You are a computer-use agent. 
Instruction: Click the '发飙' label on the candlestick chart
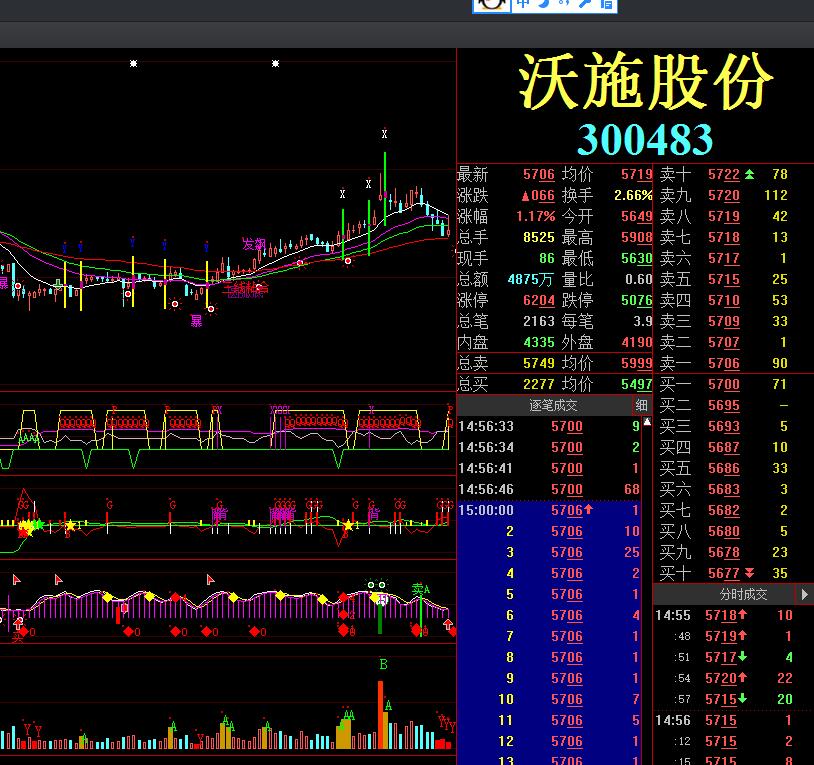point(254,244)
